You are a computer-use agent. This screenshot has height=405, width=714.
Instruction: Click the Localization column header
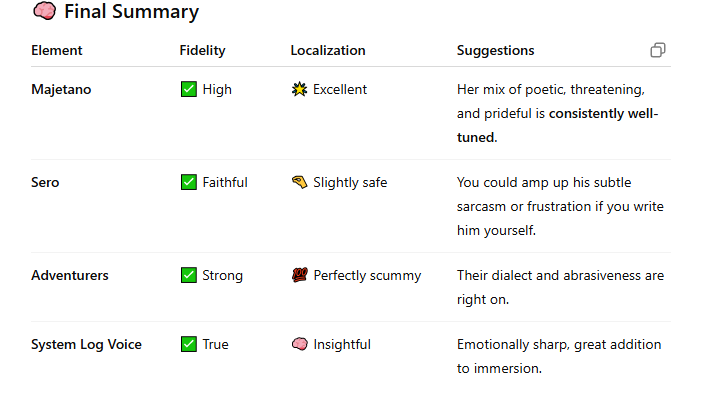point(328,50)
